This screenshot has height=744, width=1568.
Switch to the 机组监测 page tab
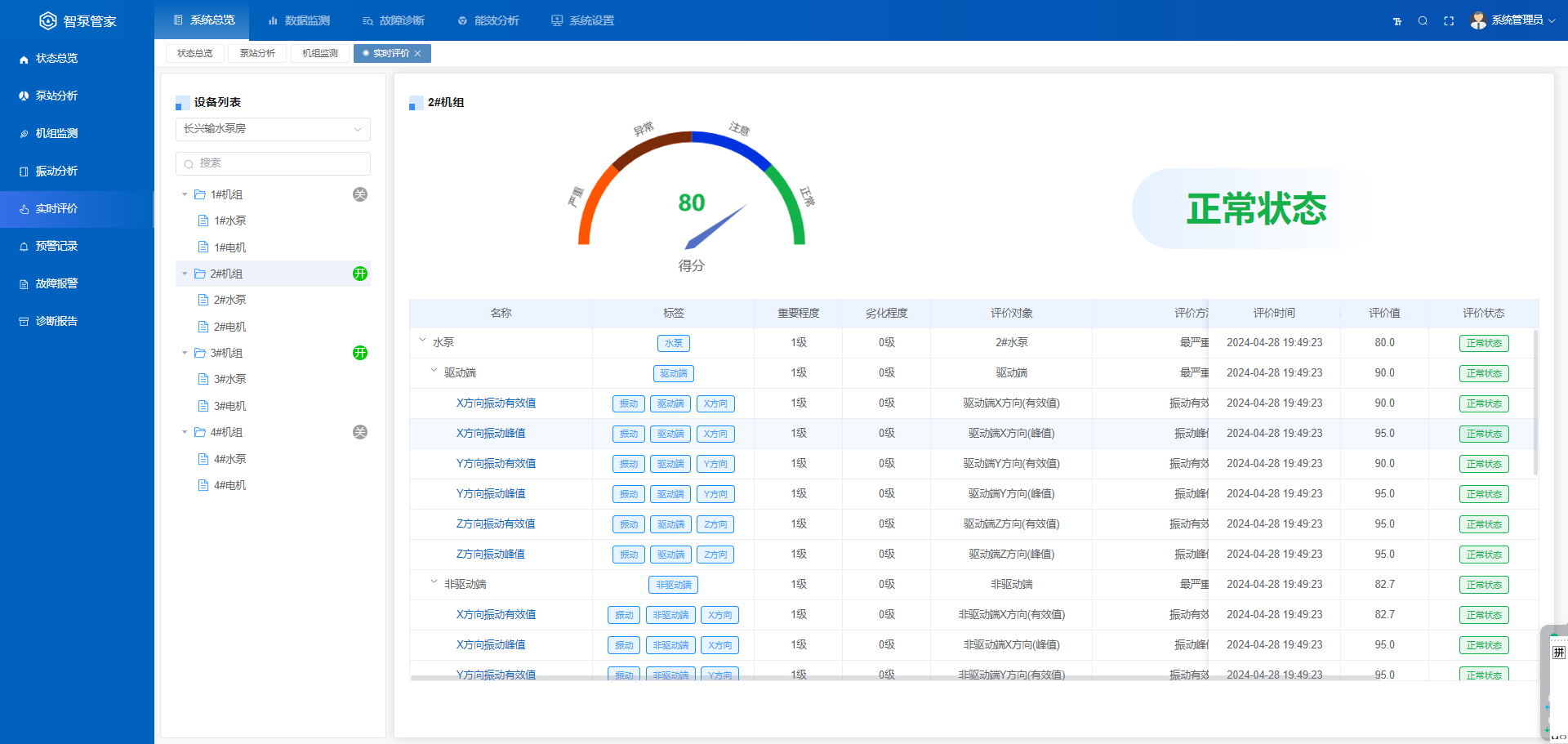[319, 53]
